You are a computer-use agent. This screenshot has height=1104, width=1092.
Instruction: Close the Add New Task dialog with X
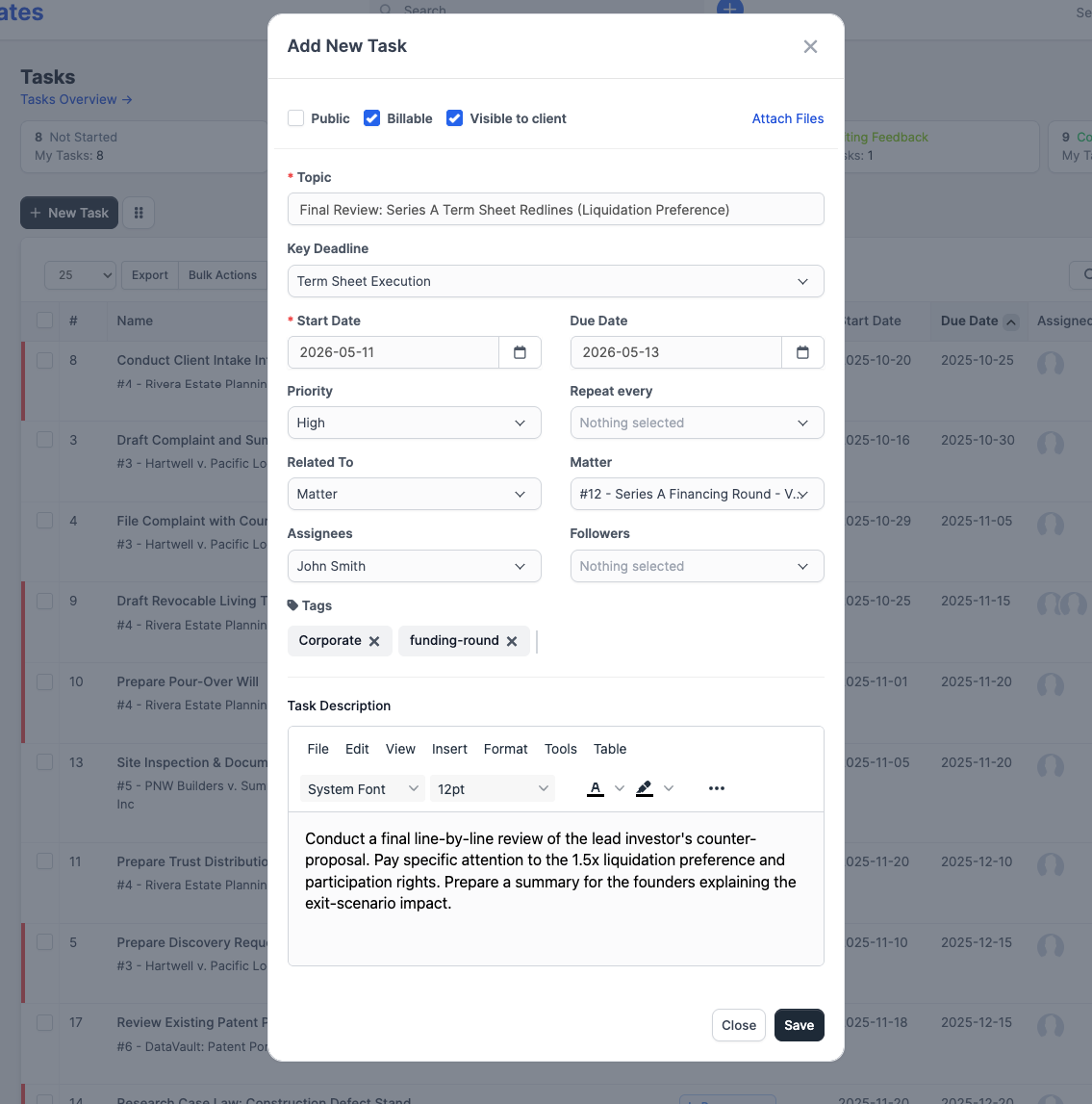(810, 46)
